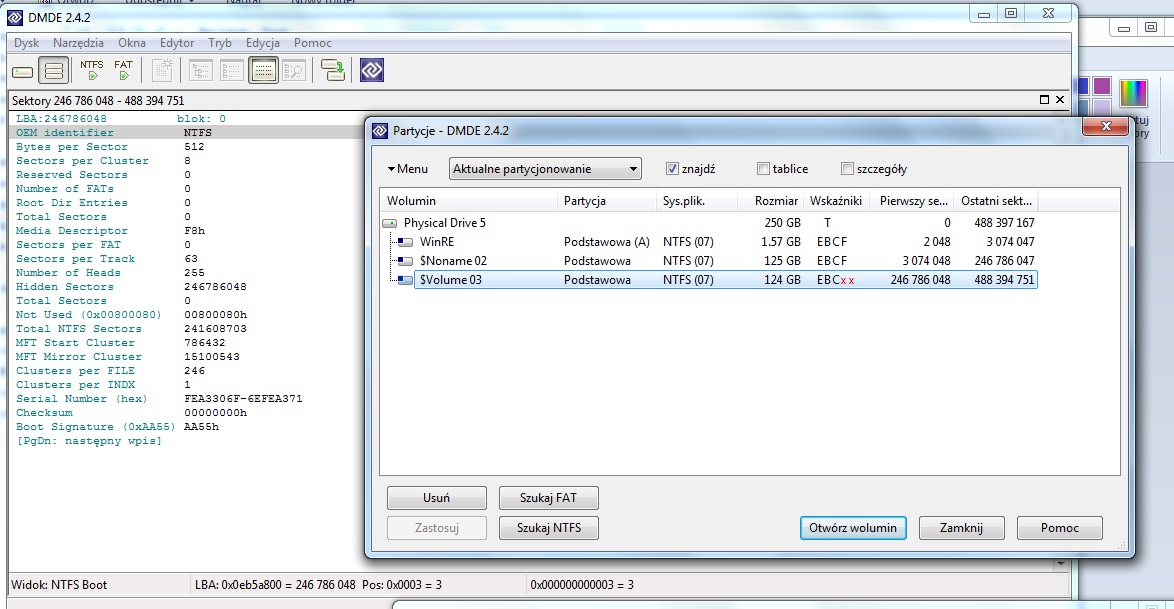Open the Menu dropdown in Partycje dialog
Screen dimensions: 1174x609
(x=408, y=169)
